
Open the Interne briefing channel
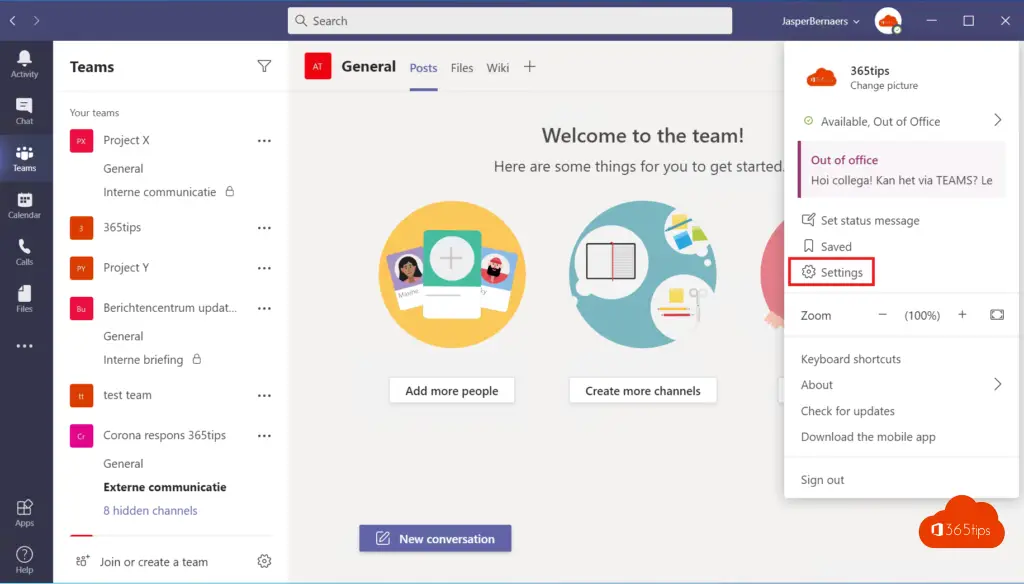pos(143,360)
